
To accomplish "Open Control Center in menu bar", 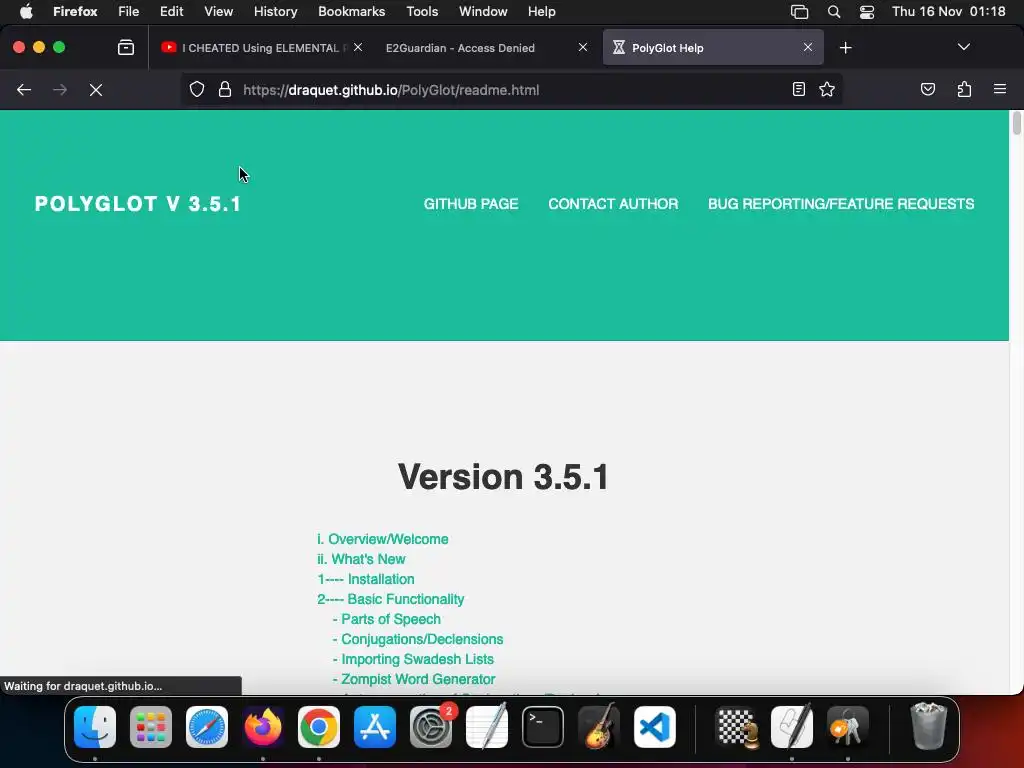I will 867,12.
